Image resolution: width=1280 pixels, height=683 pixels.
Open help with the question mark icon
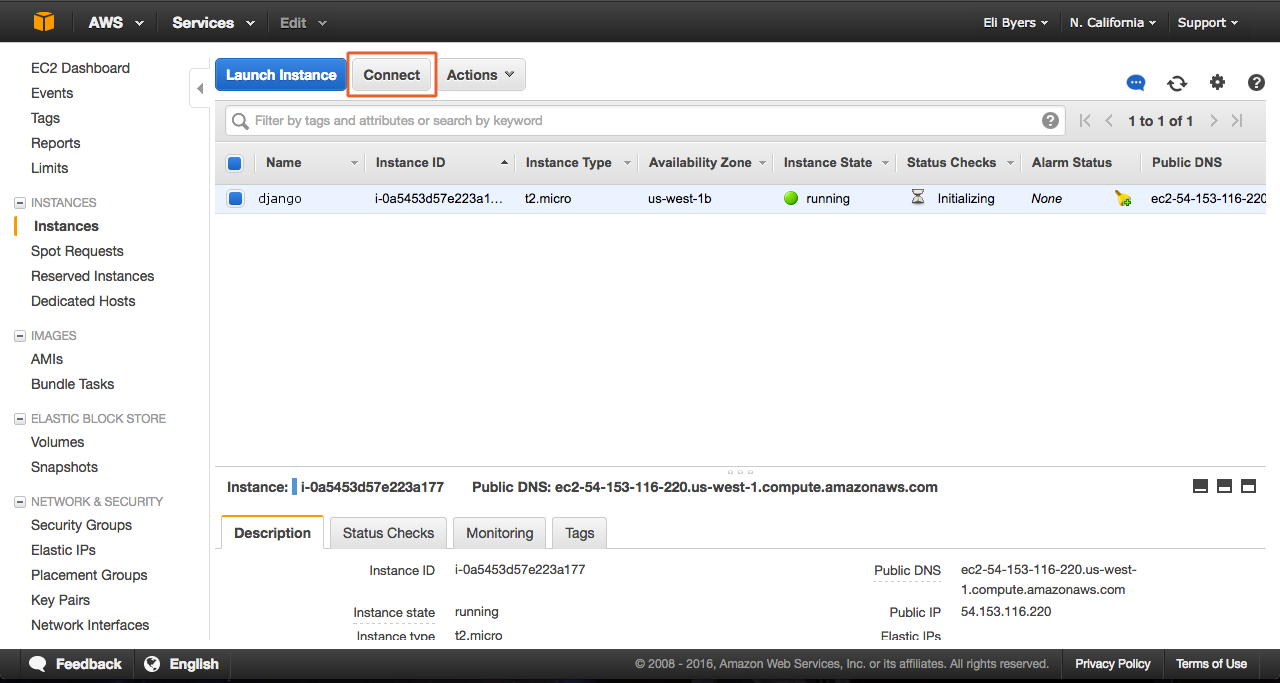tap(1256, 83)
